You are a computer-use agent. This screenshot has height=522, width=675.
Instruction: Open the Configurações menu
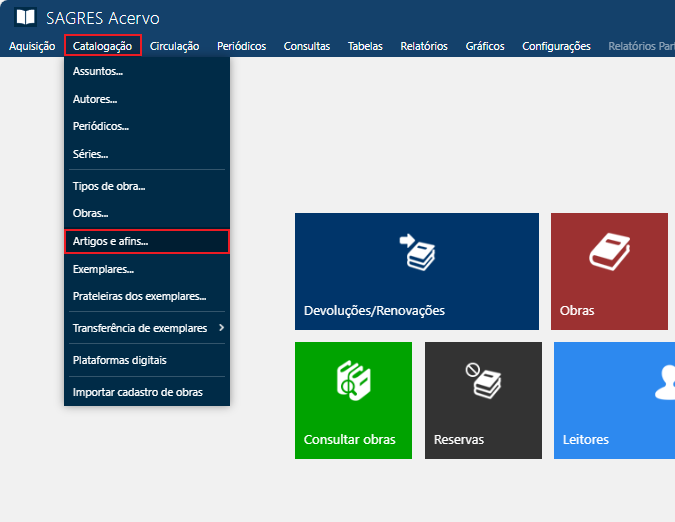[x=556, y=46]
